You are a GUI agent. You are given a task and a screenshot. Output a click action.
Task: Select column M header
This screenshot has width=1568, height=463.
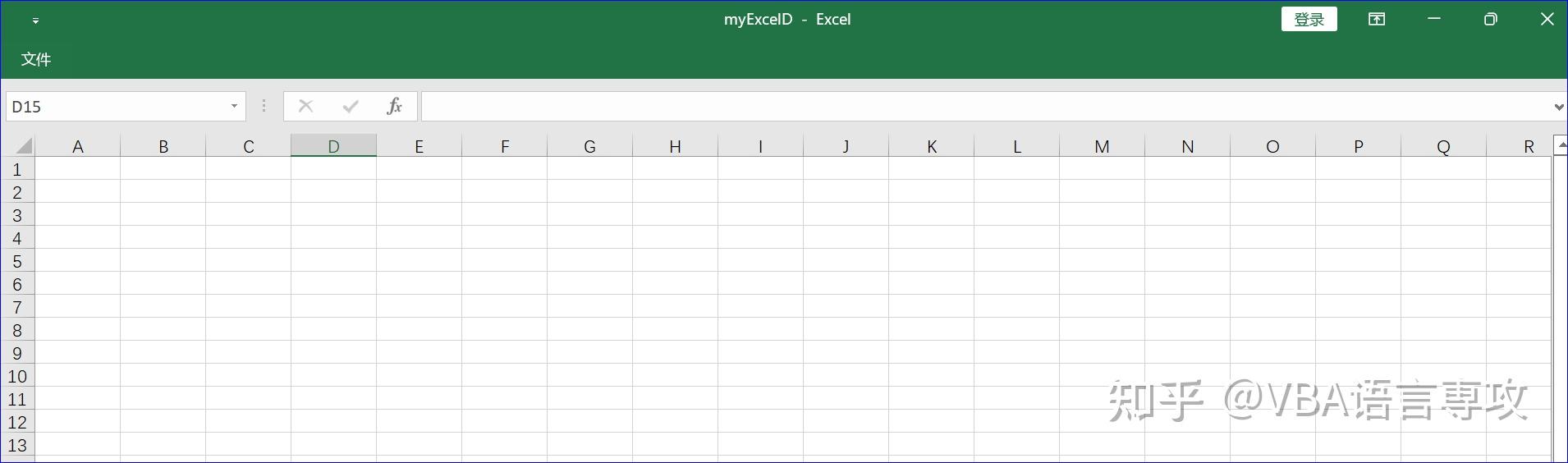click(x=1102, y=146)
